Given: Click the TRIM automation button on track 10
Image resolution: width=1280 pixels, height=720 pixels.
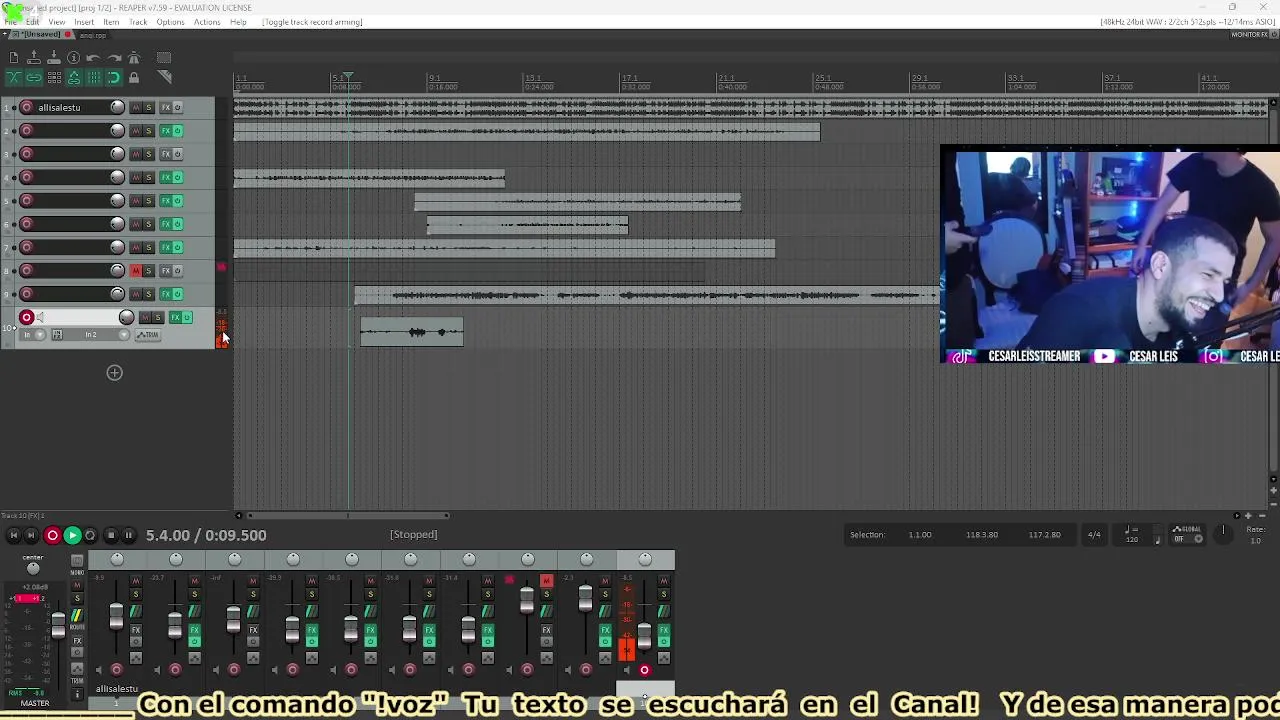Looking at the screenshot, I should click(147, 335).
